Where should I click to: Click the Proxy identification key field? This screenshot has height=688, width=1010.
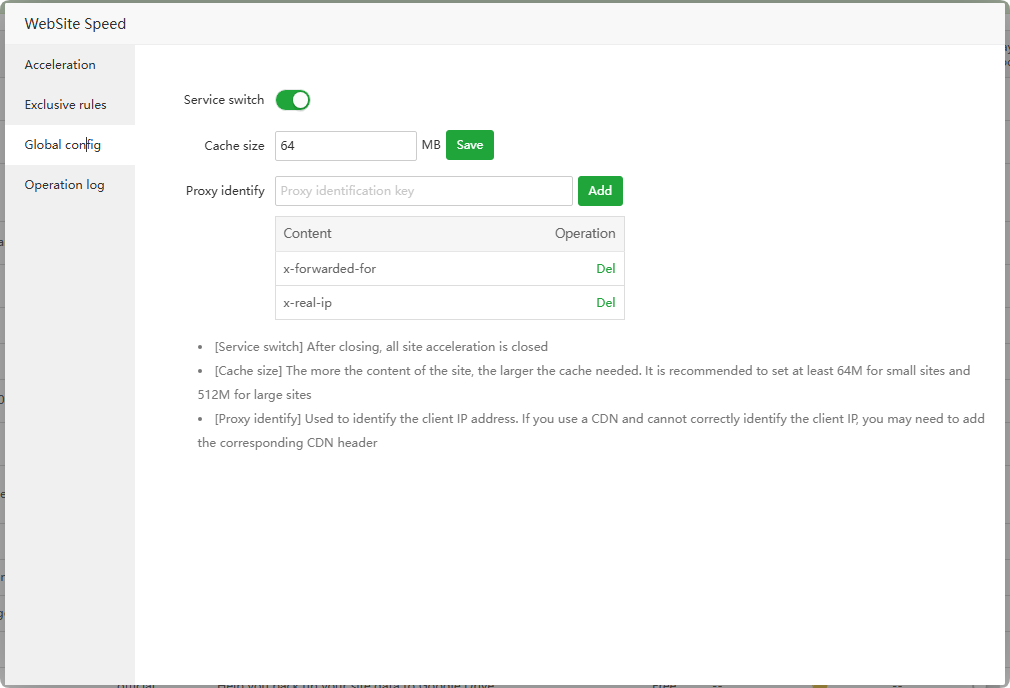[x=423, y=191]
